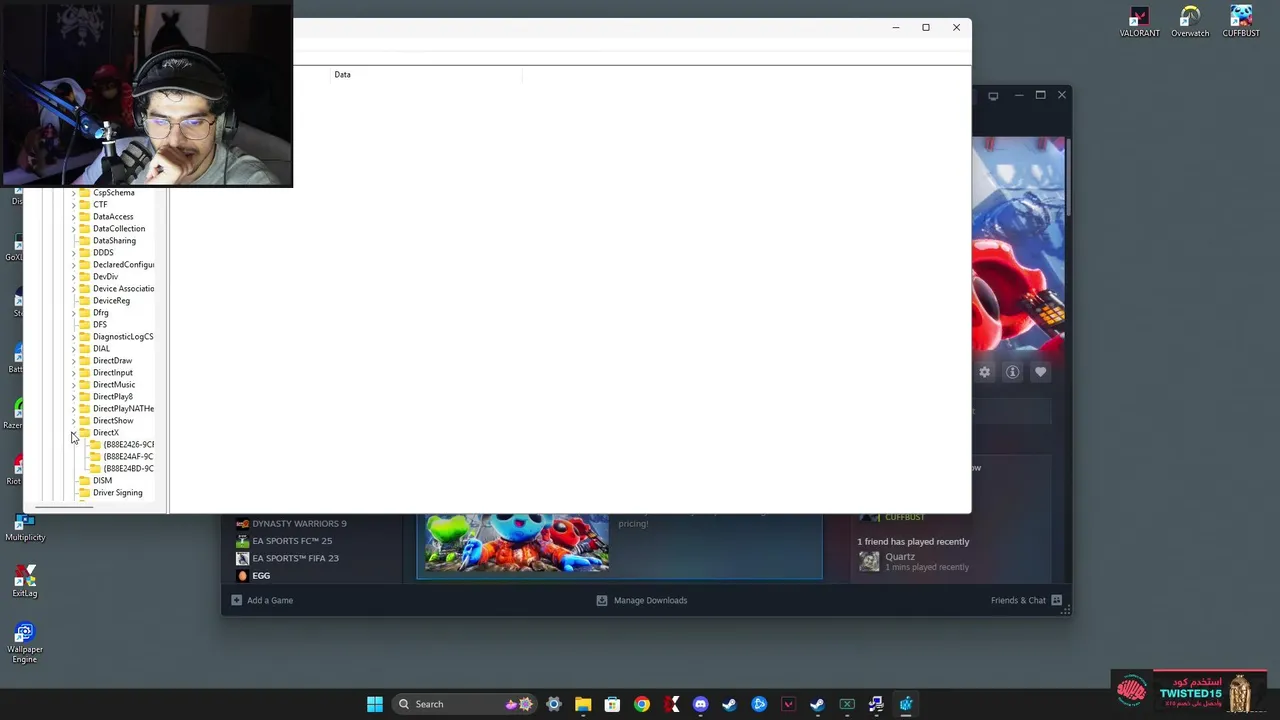Open Overwatch desktop shortcut
Viewport: 1280px width, 720px height.
(1190, 22)
